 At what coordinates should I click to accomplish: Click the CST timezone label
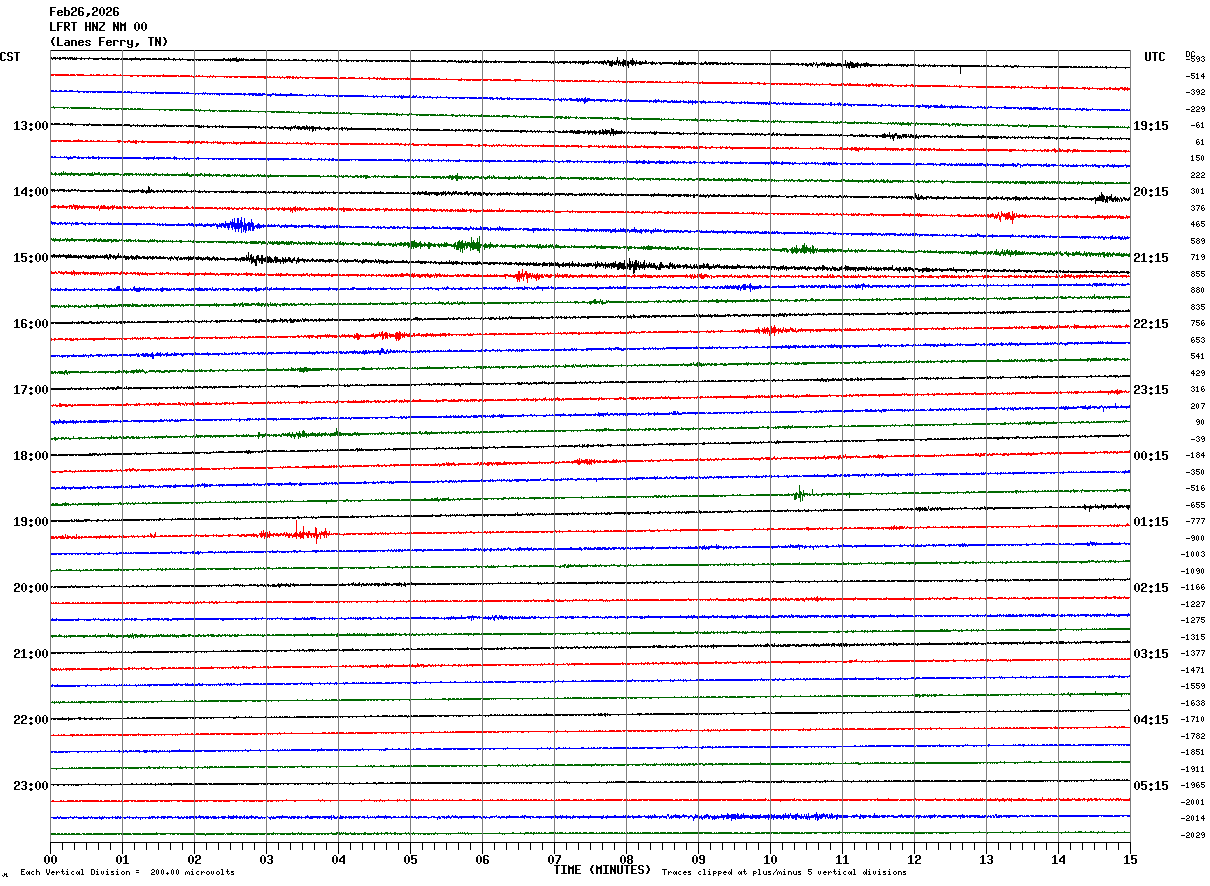(x=10, y=57)
